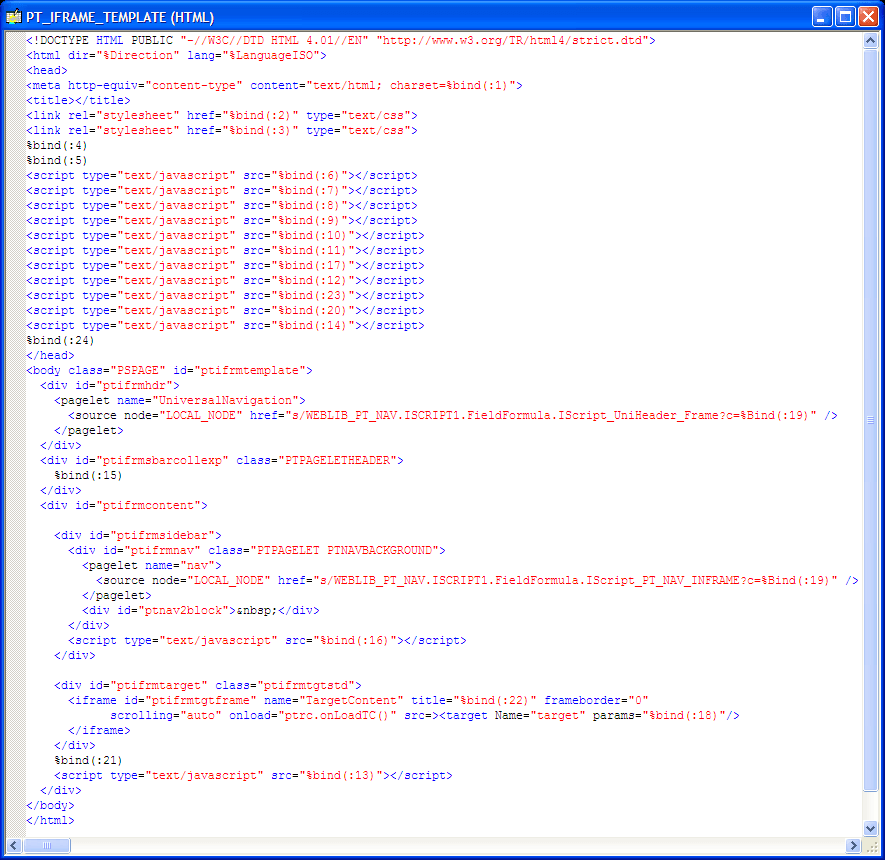This screenshot has width=885, height=860.
Task: Click the scroll-down arrow on the vertical scrollbar
Action: 870,828
